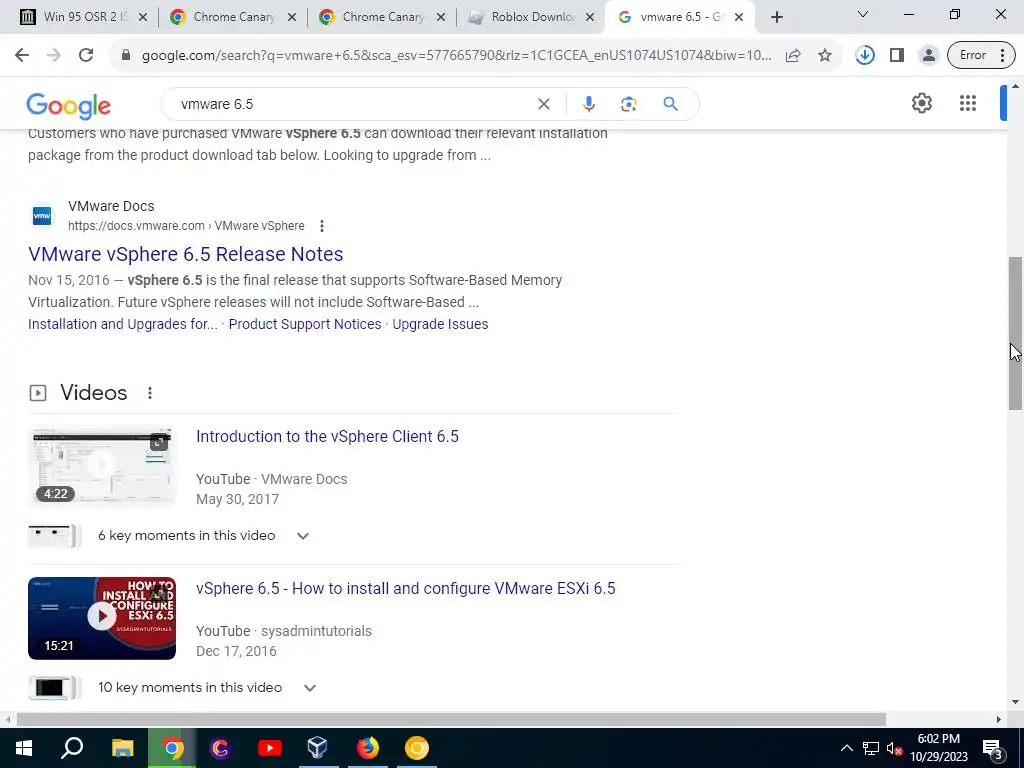Screen dimensions: 1024x768
Task: Open Introduction to the vSphere Client 6.5 video
Action: click(x=327, y=436)
